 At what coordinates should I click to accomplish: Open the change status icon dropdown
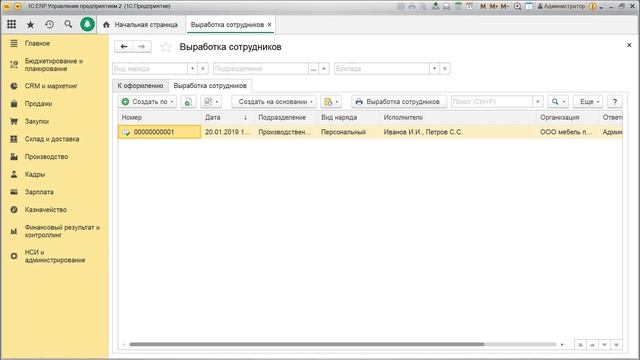[x=211, y=102]
